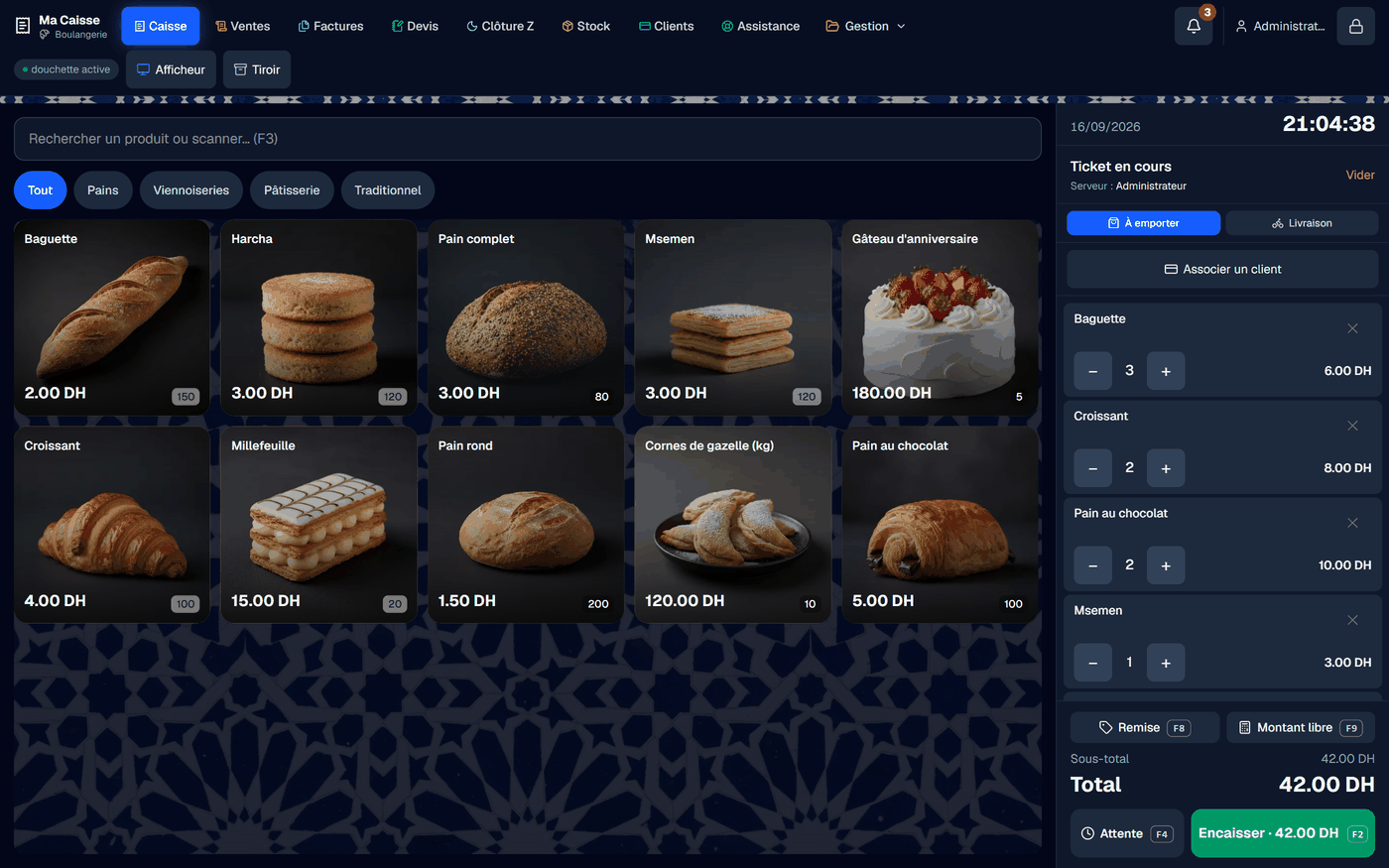Click the Total 42.00 DH amount
The image size is (1389, 868).
click(x=1326, y=785)
